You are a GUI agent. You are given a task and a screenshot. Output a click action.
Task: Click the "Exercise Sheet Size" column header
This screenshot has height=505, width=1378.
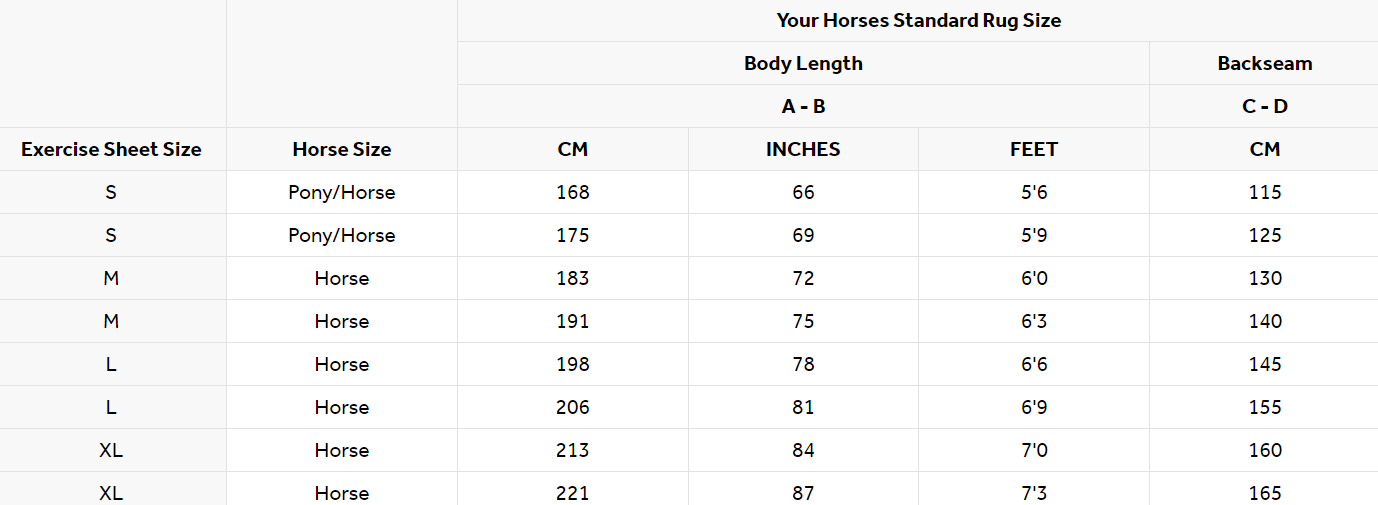pyautogui.click(x=111, y=149)
